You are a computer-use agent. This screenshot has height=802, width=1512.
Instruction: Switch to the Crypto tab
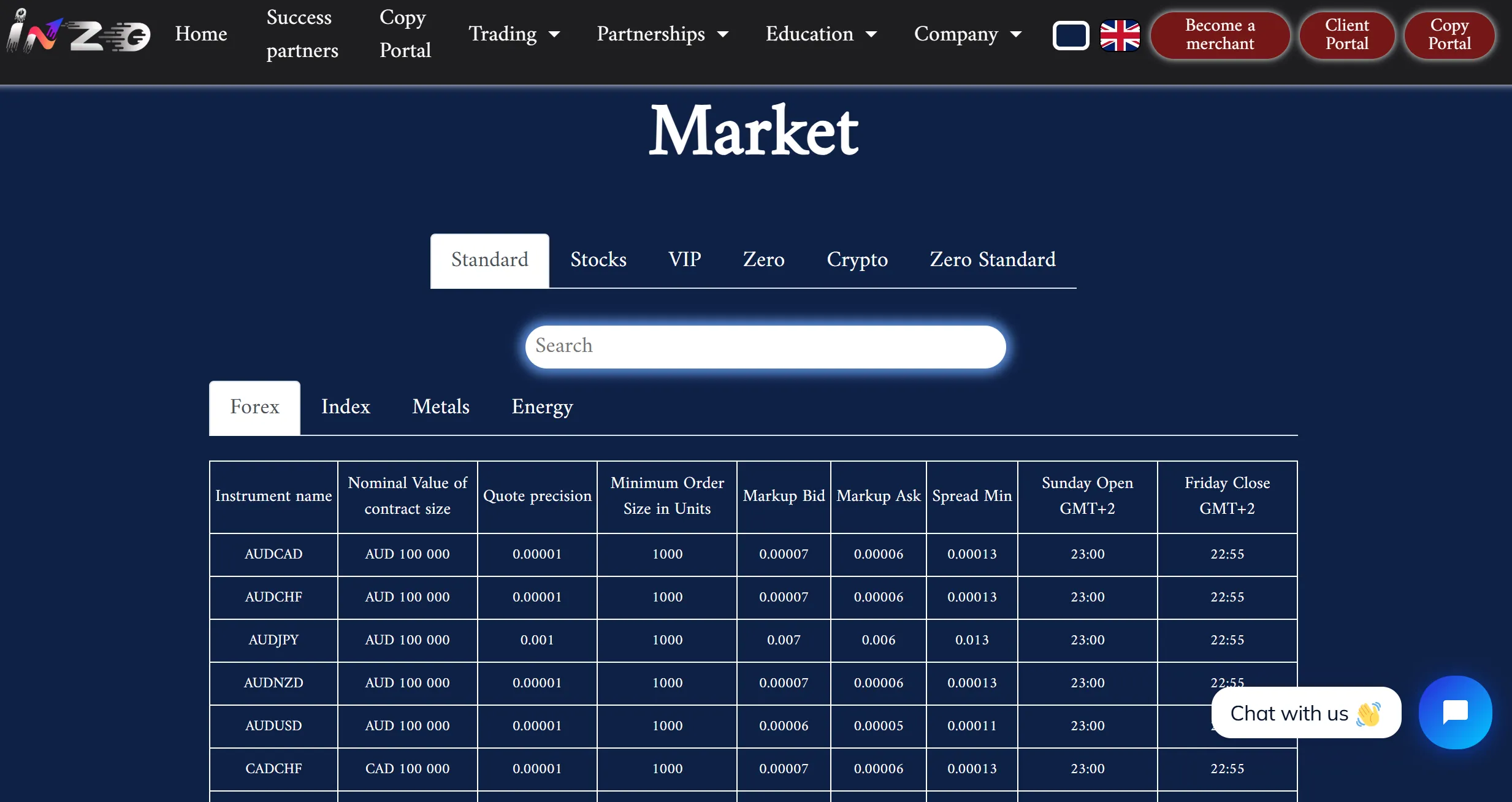(857, 260)
